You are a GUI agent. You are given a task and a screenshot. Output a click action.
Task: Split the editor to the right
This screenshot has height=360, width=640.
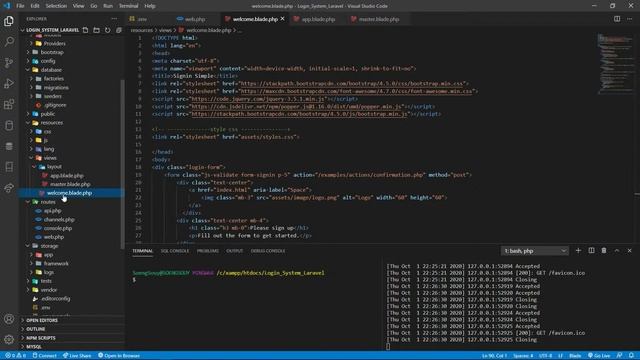pos(617,19)
